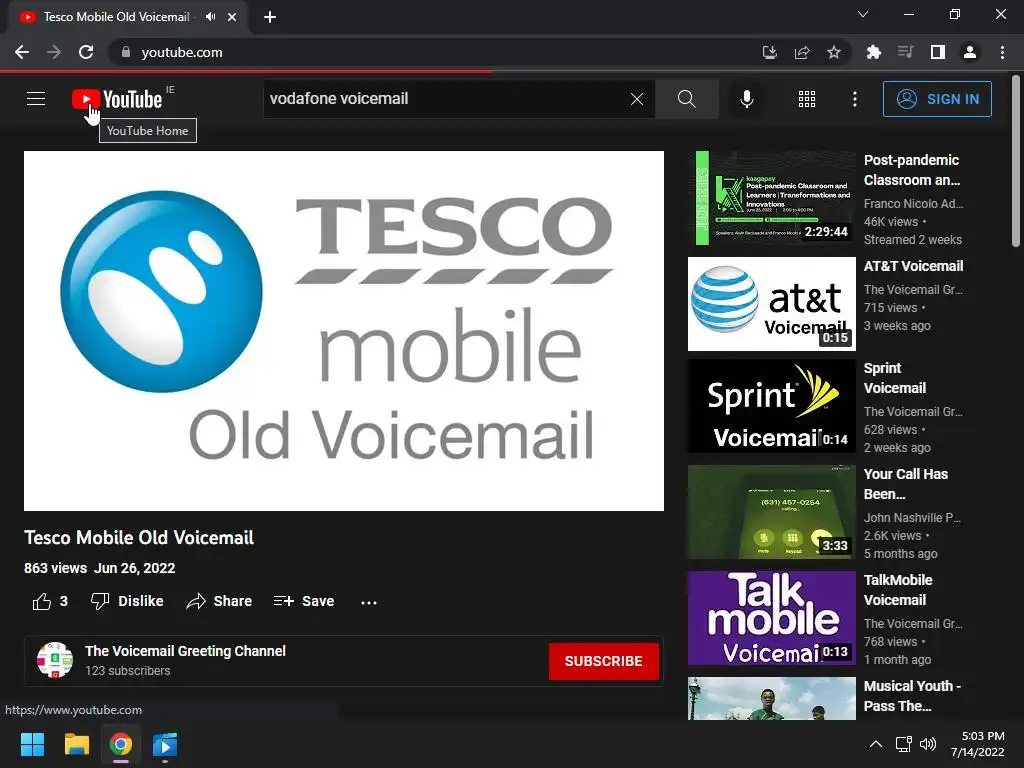Open the YouTube apps grid

click(807, 99)
